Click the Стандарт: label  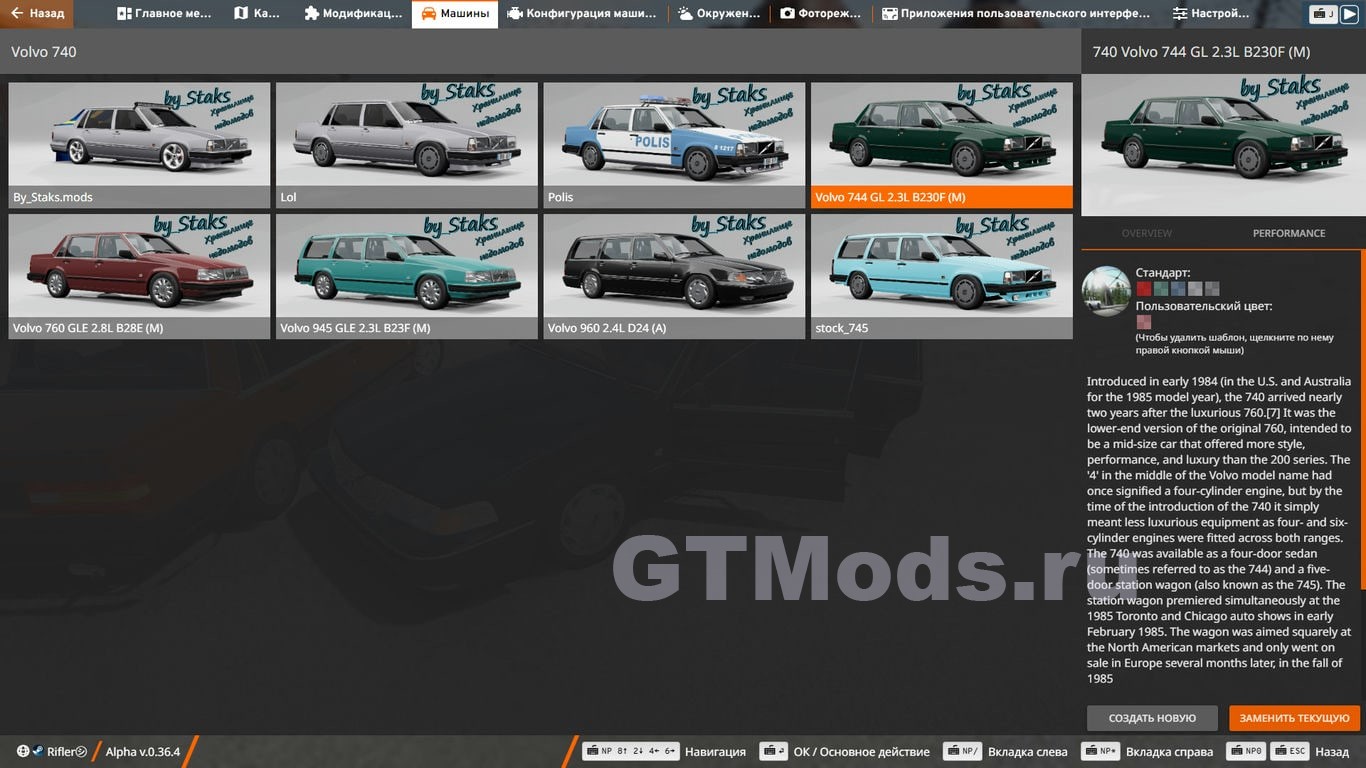1163,272
